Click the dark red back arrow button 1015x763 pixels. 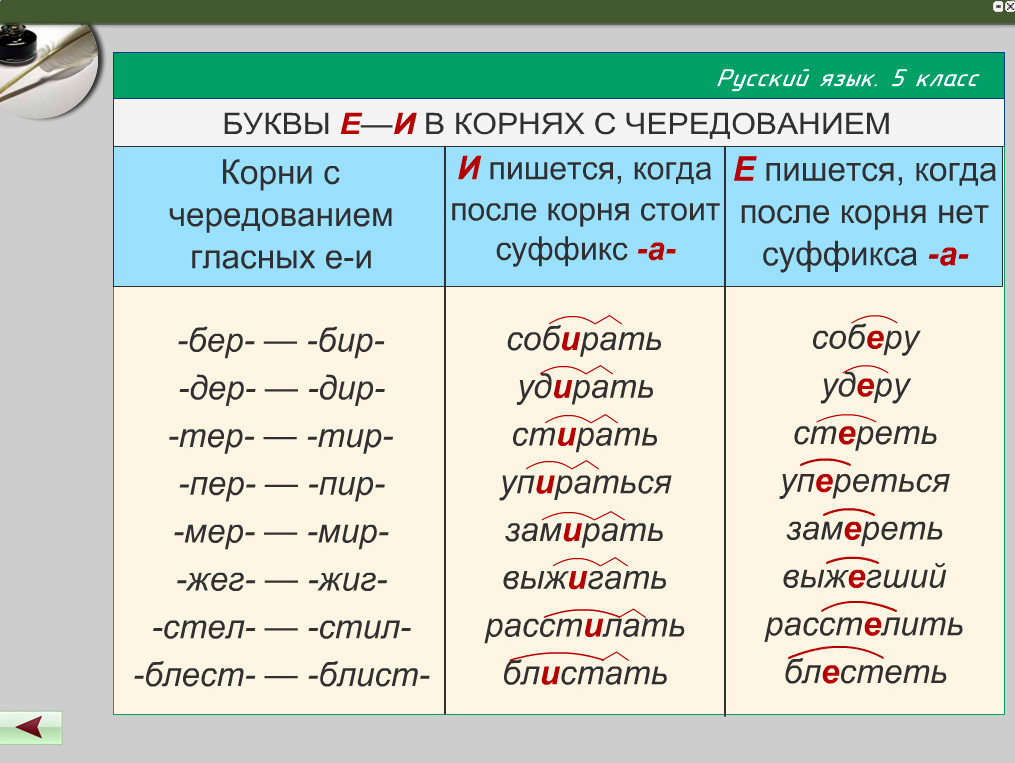[x=31, y=727]
